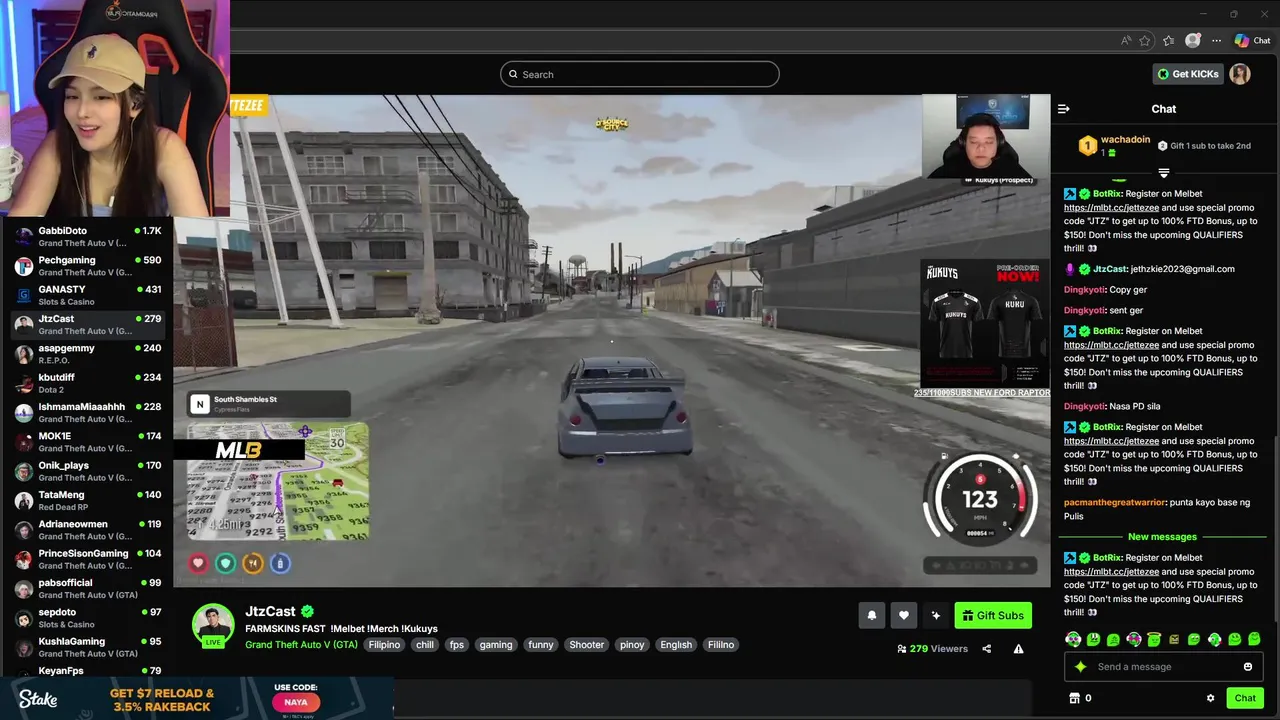Open MOK1E channel in sidebar
The image size is (1280, 720).
point(87,442)
